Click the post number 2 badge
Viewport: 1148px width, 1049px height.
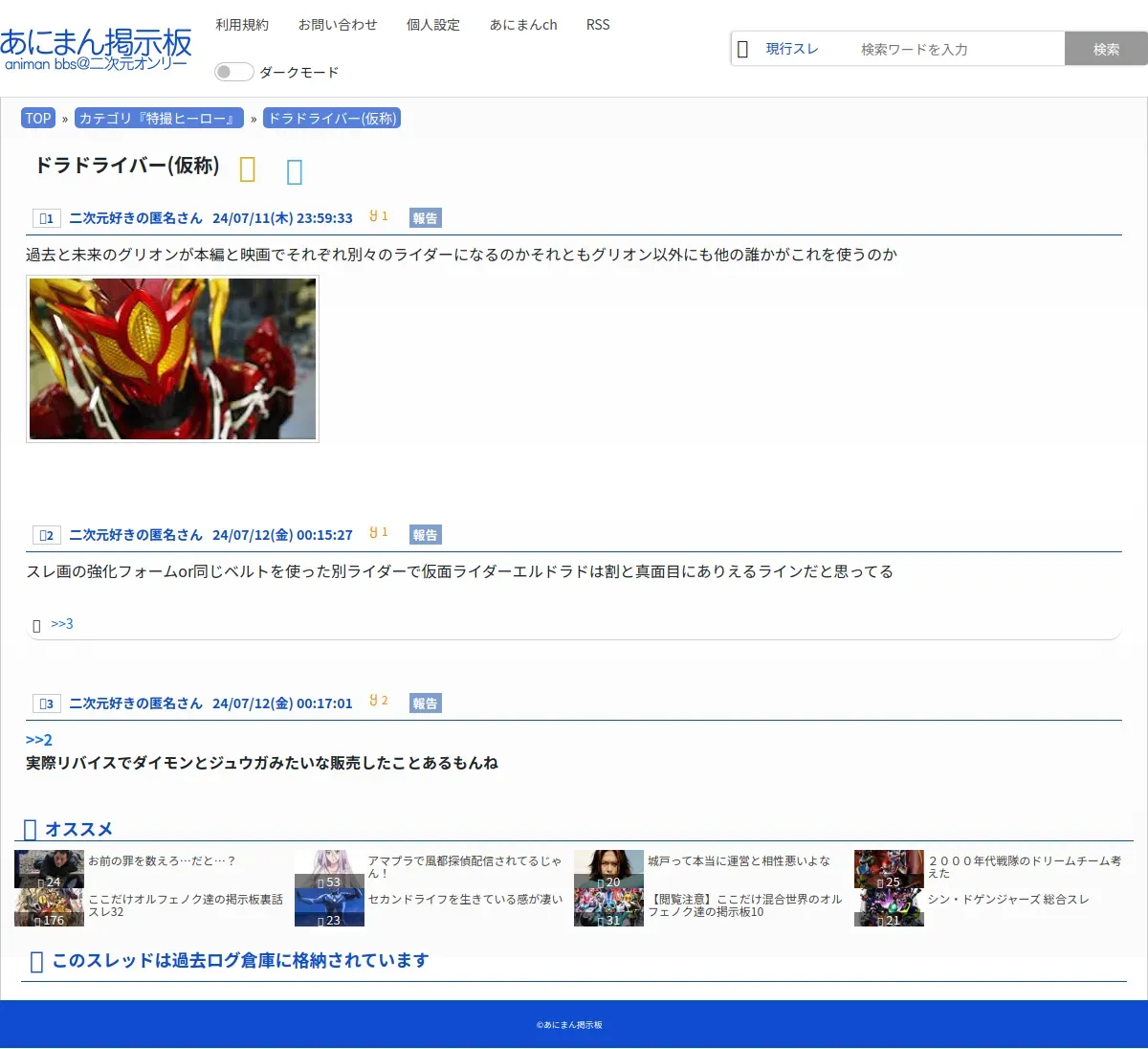(x=46, y=535)
